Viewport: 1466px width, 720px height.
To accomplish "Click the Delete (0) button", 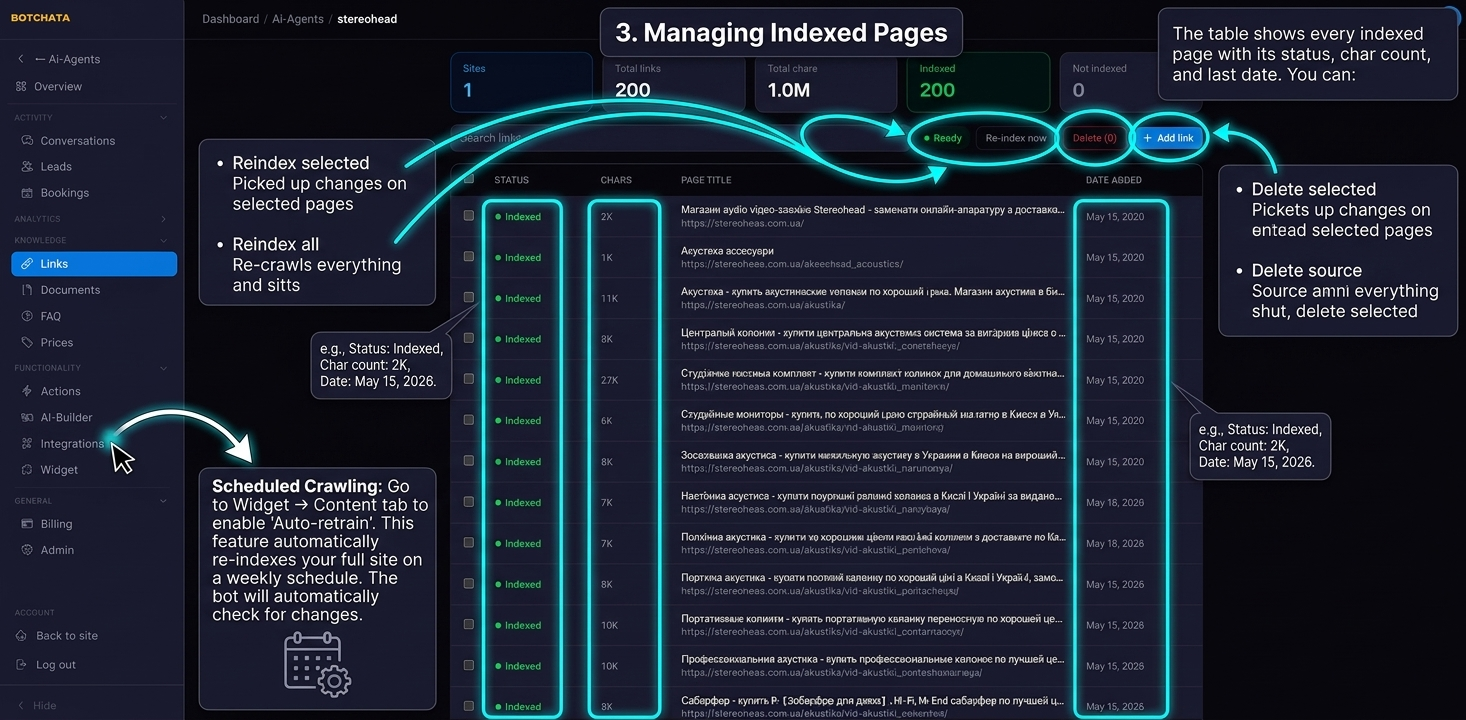I will (x=1094, y=138).
